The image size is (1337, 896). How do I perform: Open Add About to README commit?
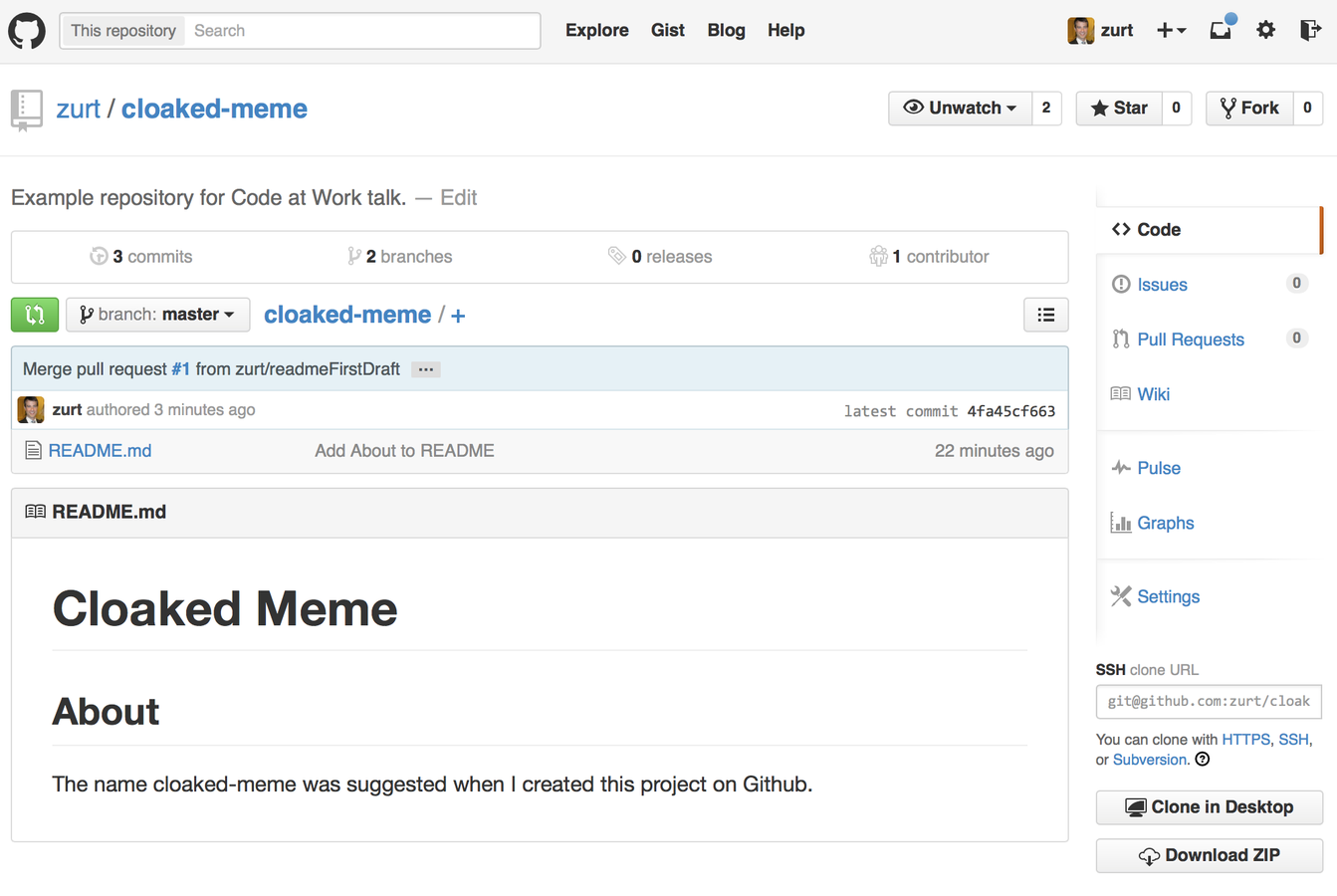(405, 451)
